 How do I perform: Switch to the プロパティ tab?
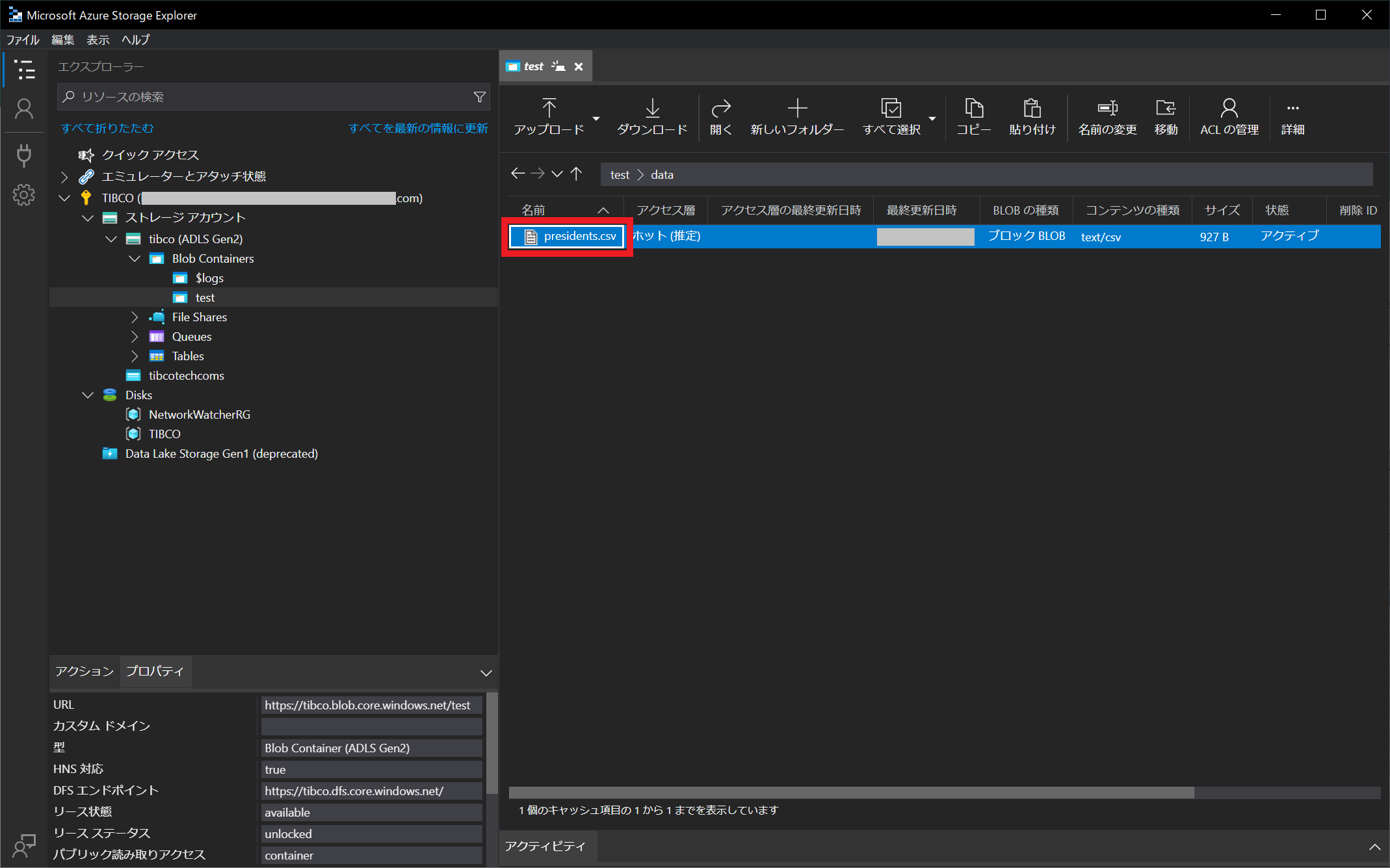pyautogui.click(x=155, y=671)
